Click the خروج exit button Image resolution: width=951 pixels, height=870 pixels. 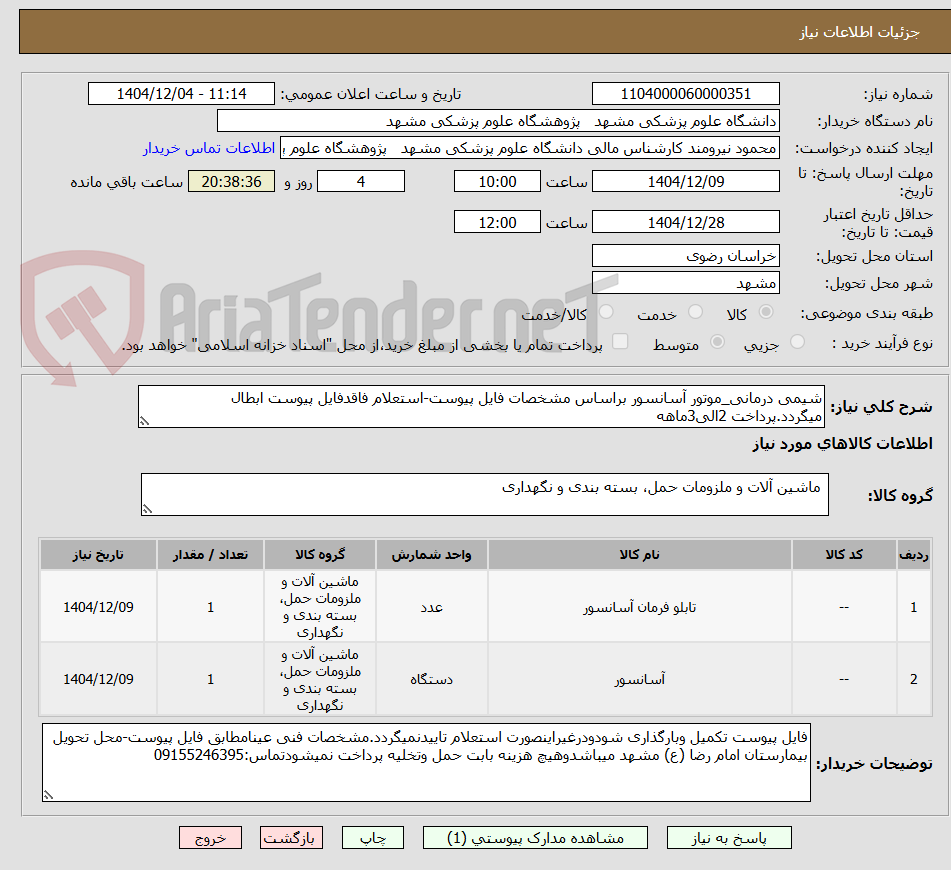click(x=210, y=838)
